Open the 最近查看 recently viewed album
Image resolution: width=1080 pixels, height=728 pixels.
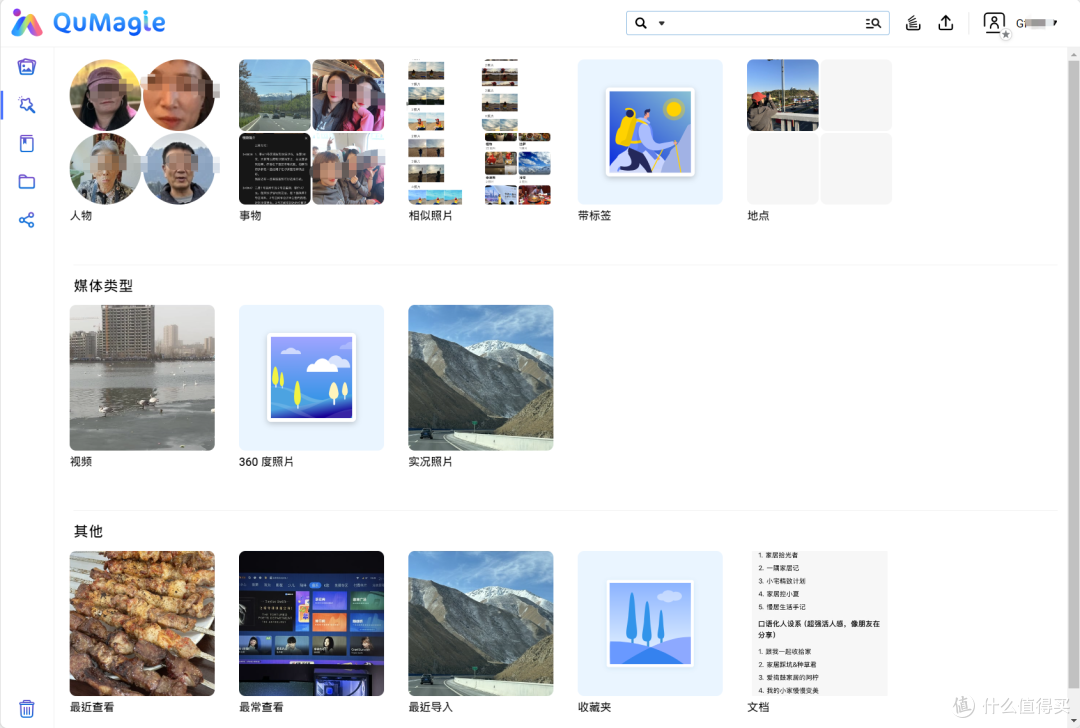(x=143, y=623)
